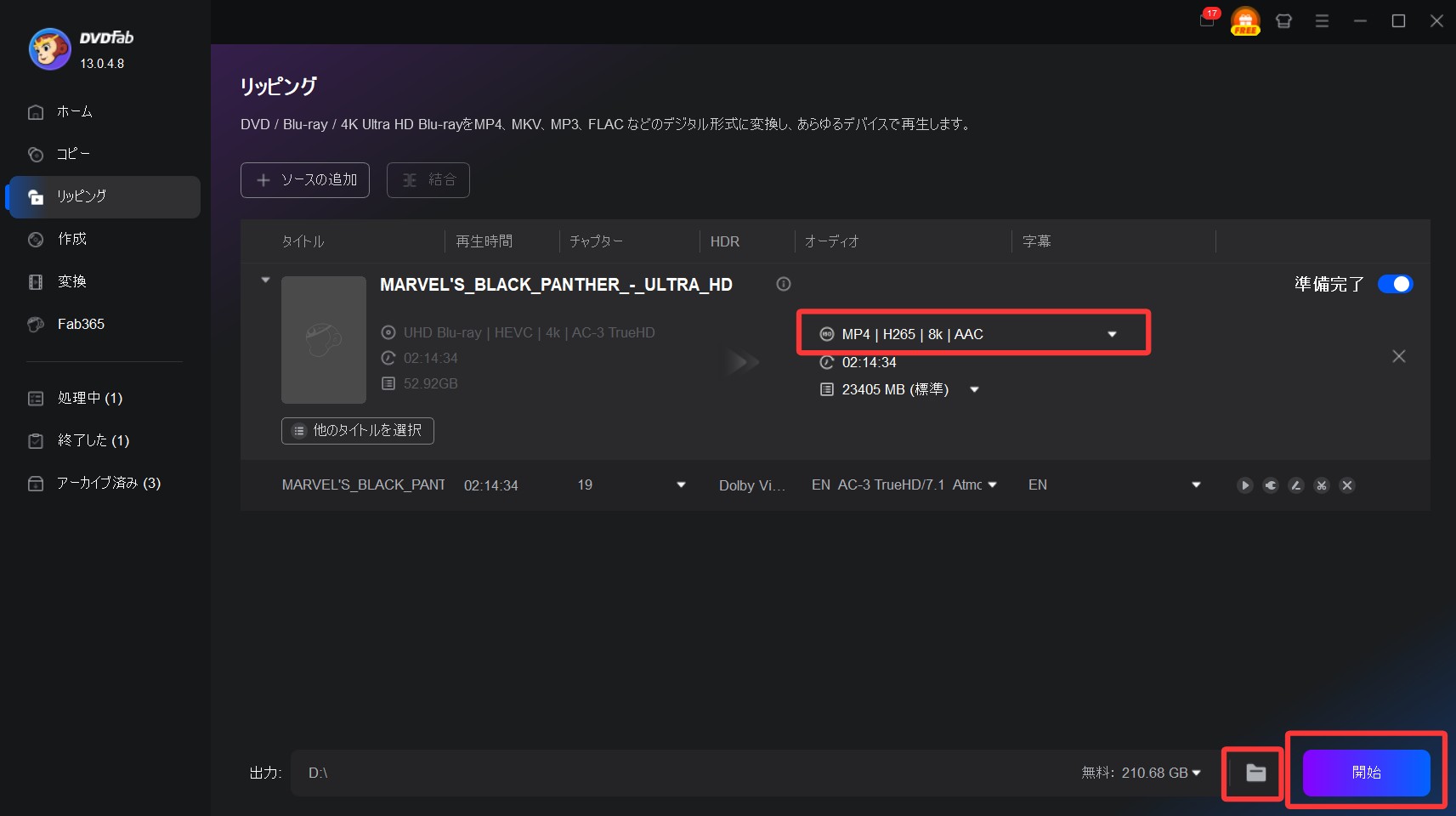Image resolution: width=1456 pixels, height=816 pixels.
Task: Open the trim scissors icon
Action: pyautogui.click(x=1322, y=485)
